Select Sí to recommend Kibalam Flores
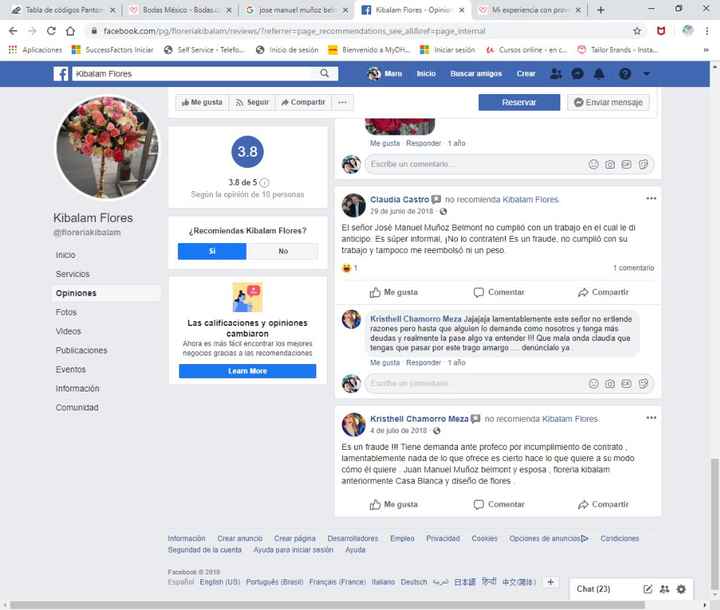Image resolution: width=720 pixels, height=610 pixels. 212,251
